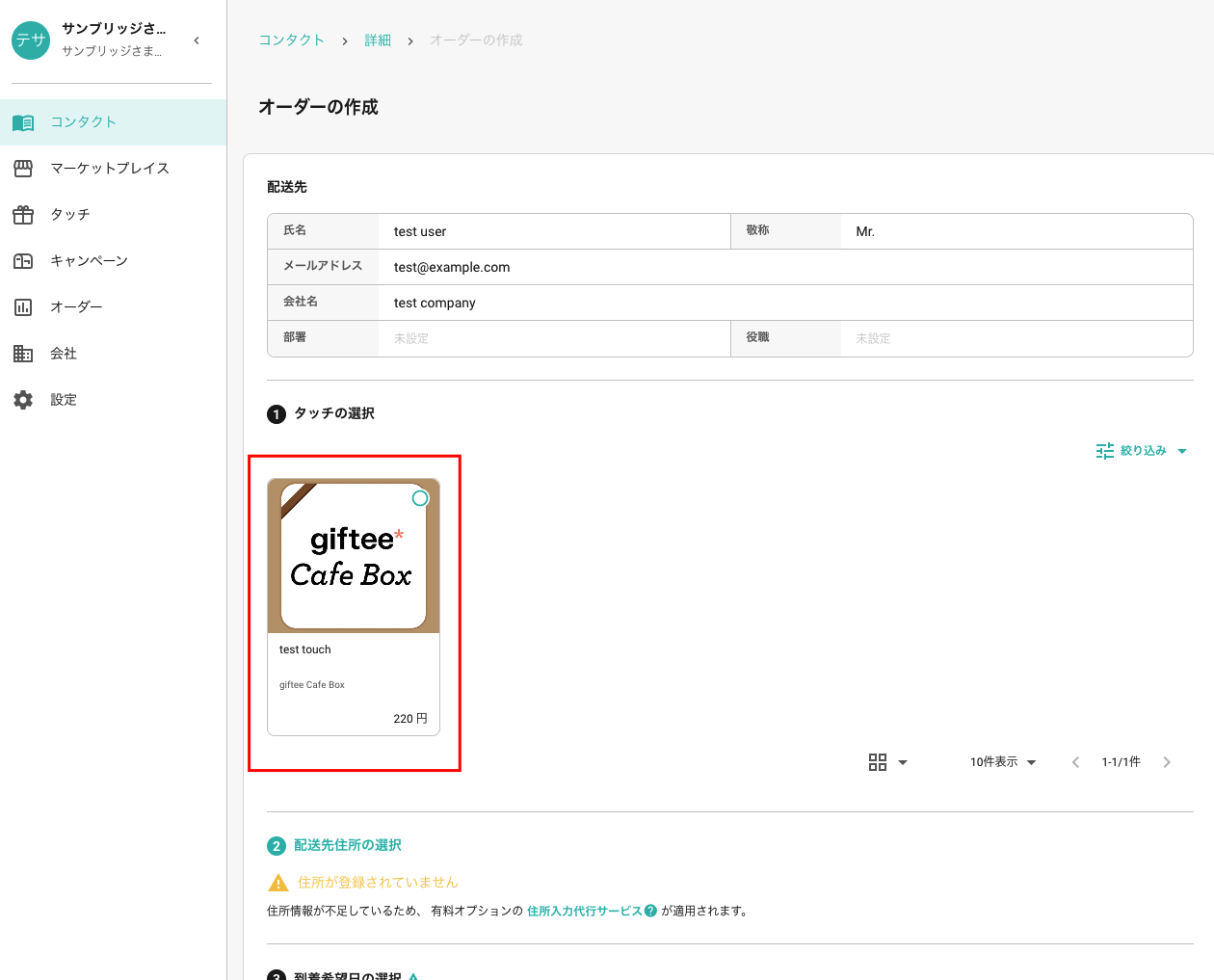Click the 220 円 price text
This screenshot has height=980, width=1214.
tap(410, 719)
